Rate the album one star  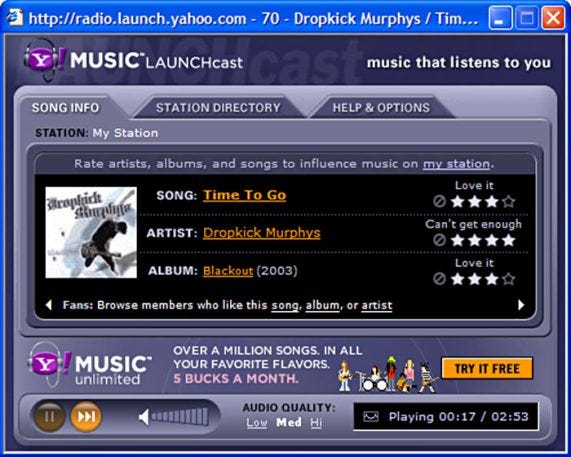(457, 279)
